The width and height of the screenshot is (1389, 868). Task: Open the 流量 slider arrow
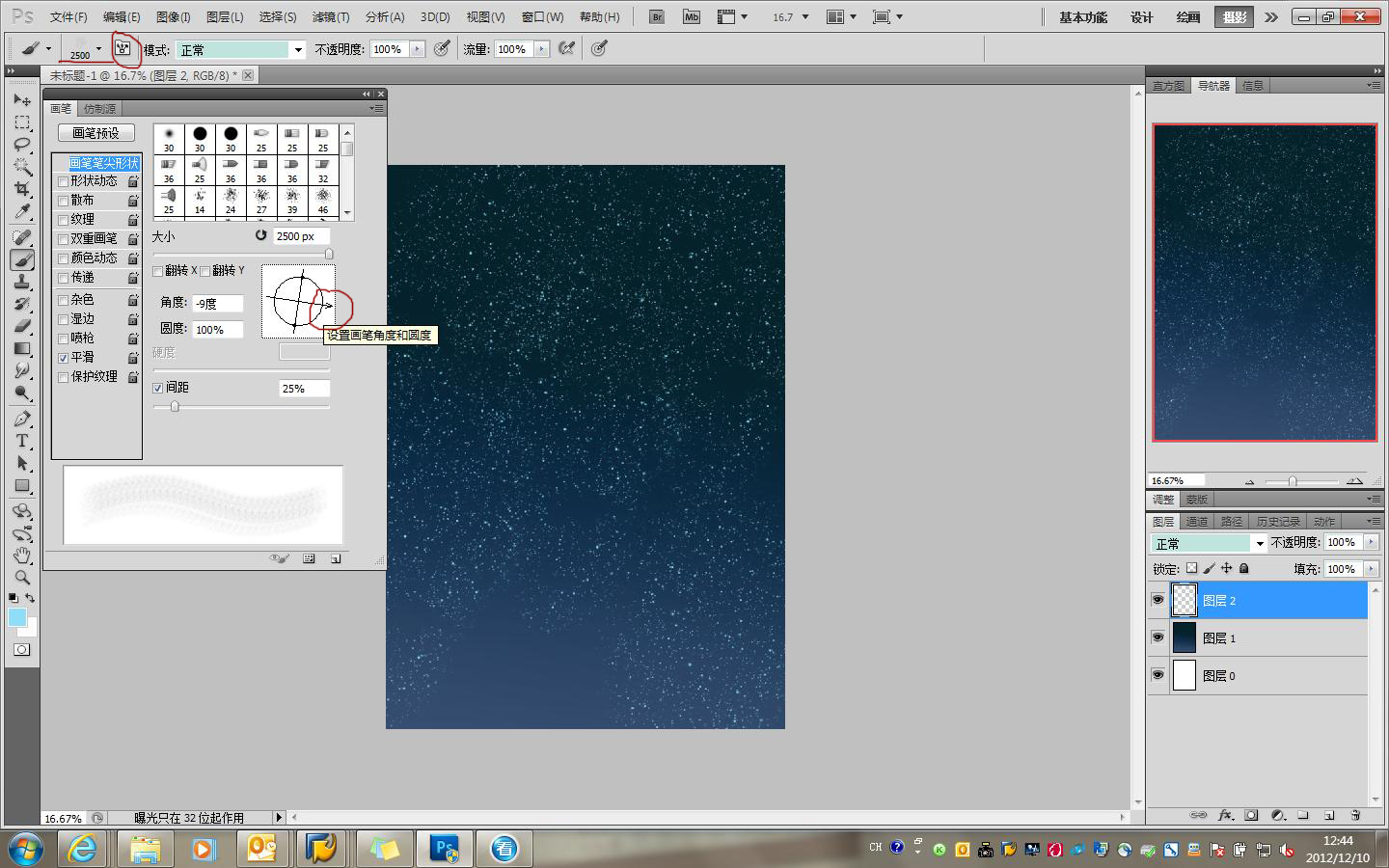click(541, 49)
